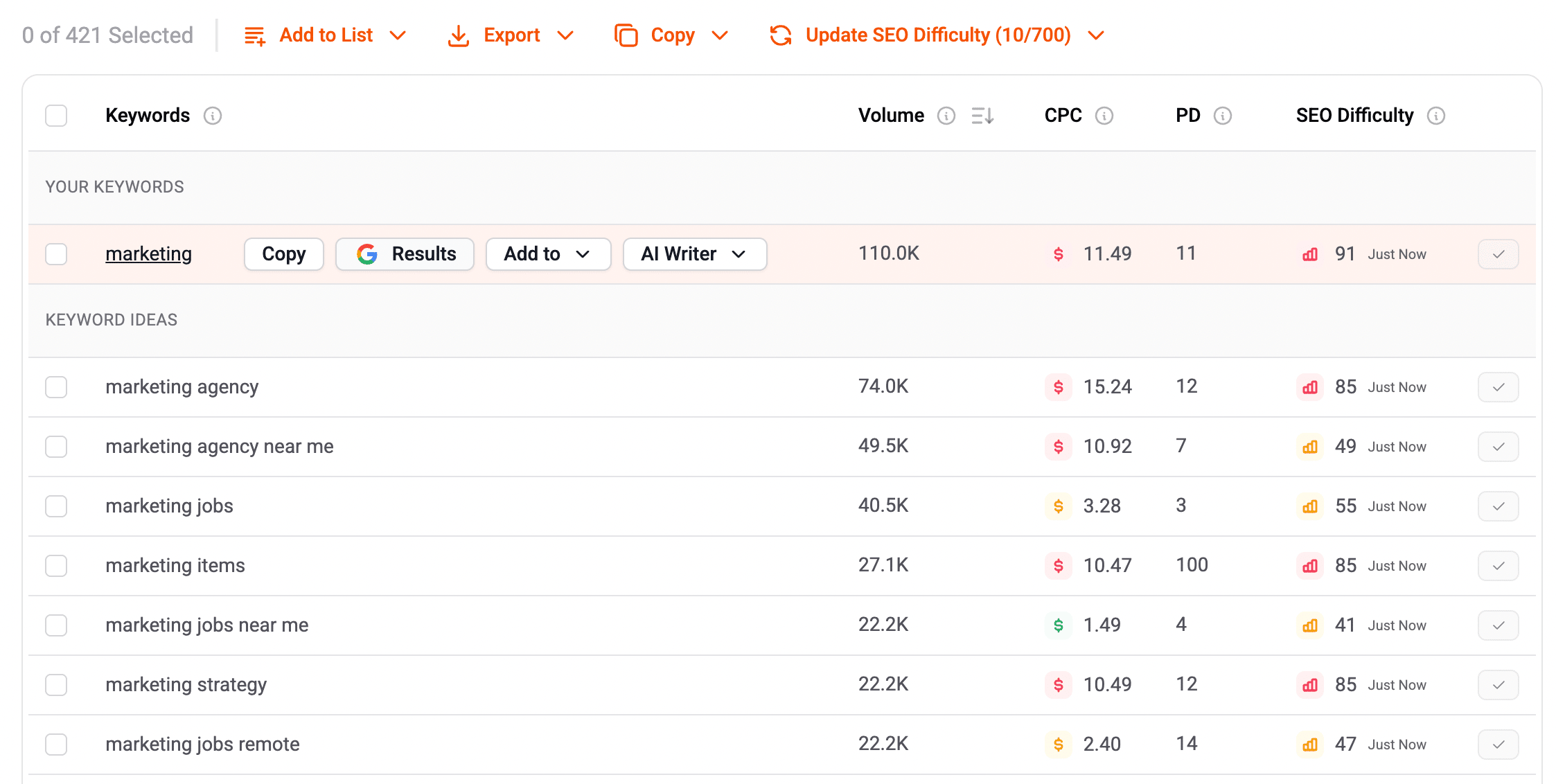Open the Export menu
Image resolution: width=1556 pixels, height=784 pixels.
(x=511, y=35)
